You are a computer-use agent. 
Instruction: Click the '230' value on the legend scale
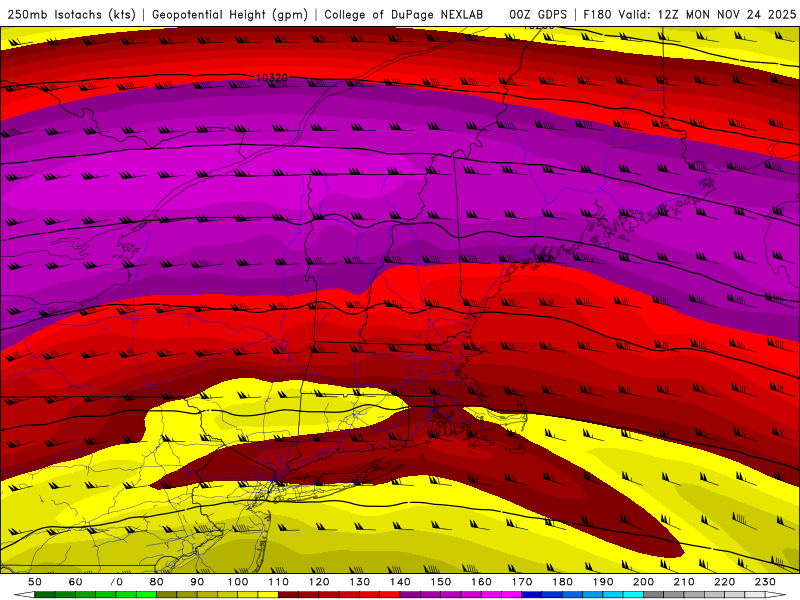[765, 582]
